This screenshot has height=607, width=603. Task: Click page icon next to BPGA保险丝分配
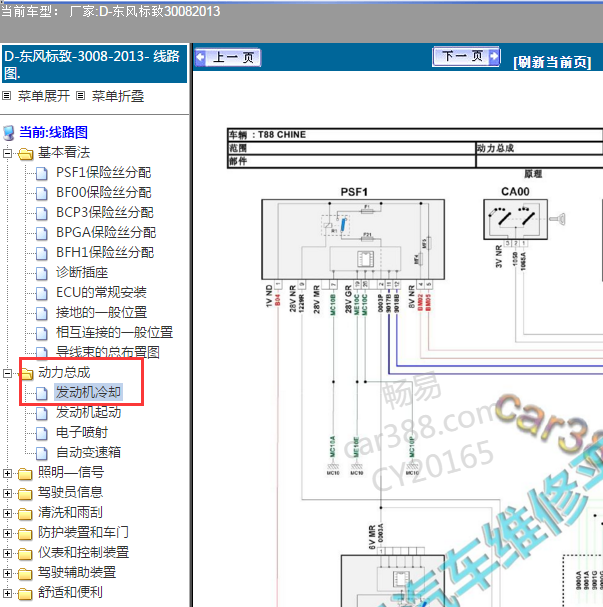[x=42, y=233]
